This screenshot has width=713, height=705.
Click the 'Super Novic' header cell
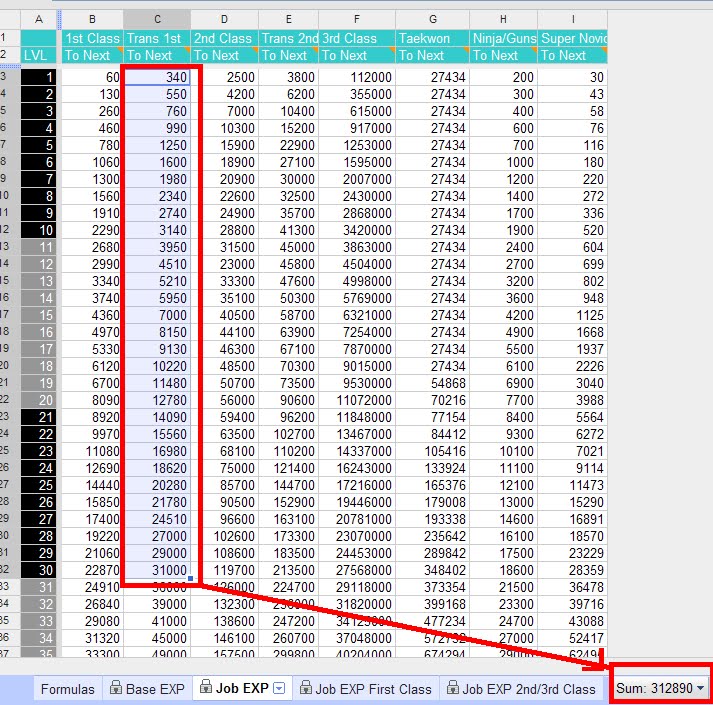(572, 38)
